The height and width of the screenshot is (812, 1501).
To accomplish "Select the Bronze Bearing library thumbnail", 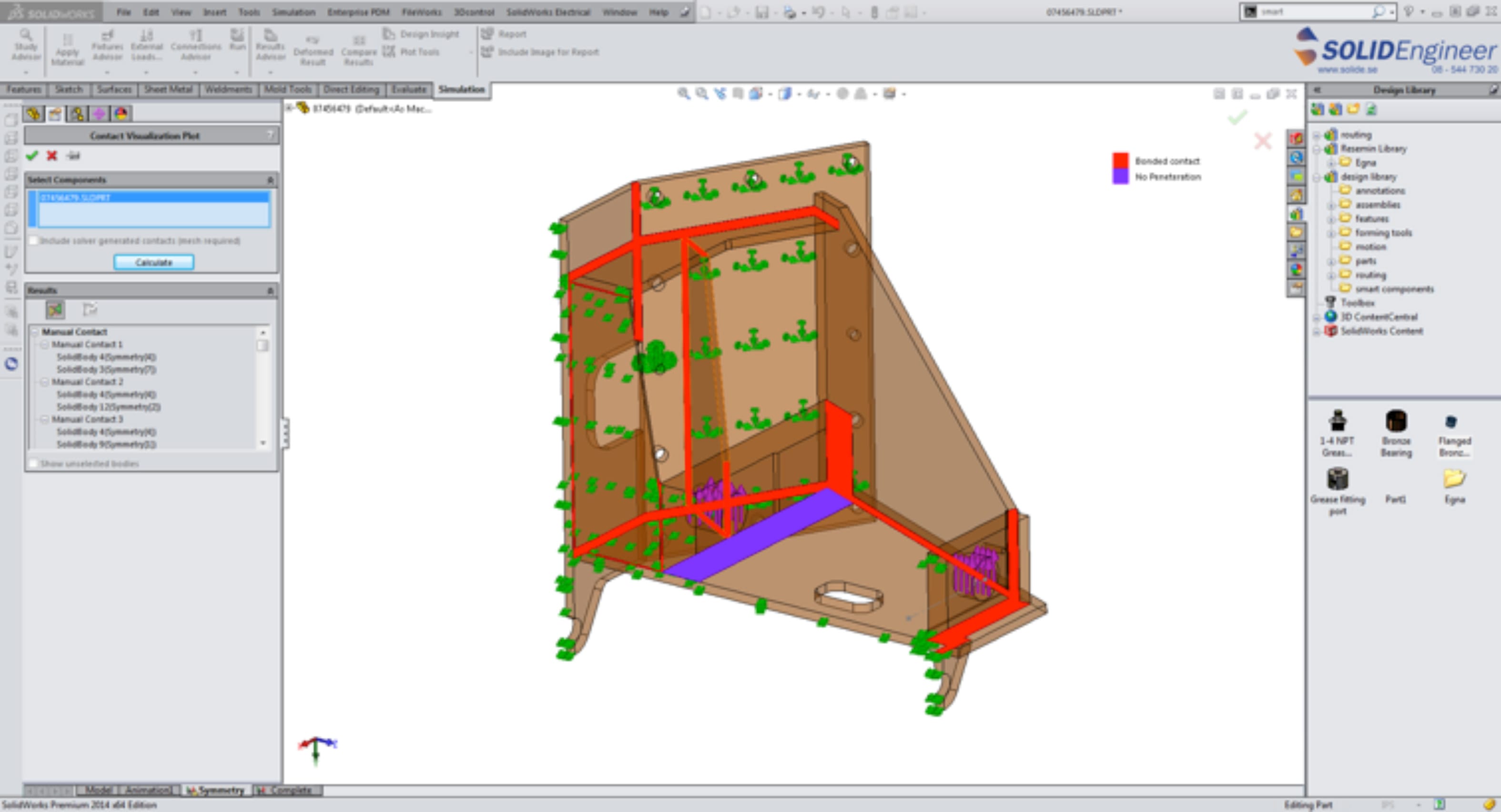I will [x=1396, y=421].
